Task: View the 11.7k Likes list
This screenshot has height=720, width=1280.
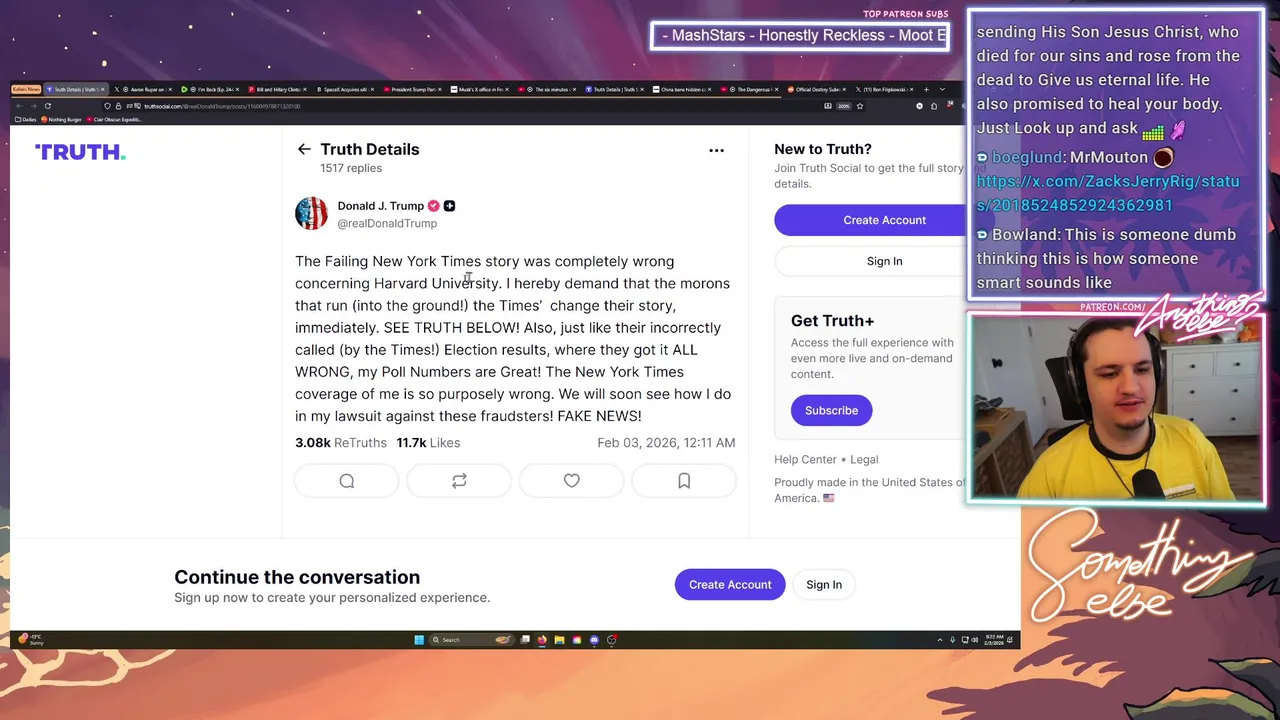Action: point(428,442)
